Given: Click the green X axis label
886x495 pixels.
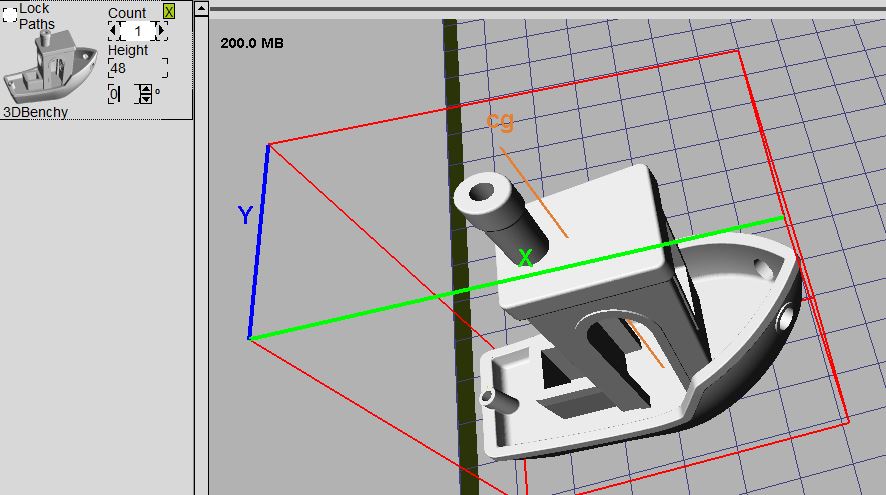Looking at the screenshot, I should click(525, 258).
